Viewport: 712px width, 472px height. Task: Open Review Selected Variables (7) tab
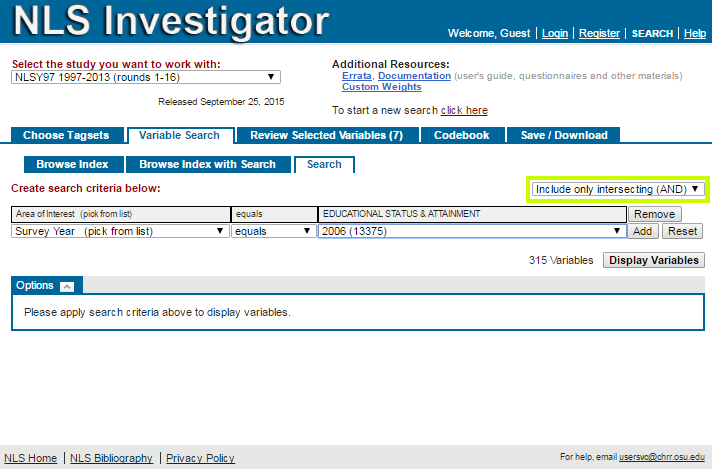[x=327, y=135]
